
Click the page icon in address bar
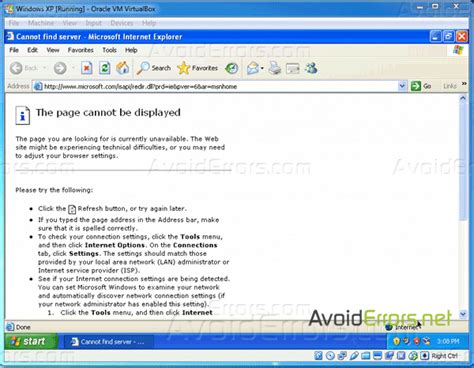pyautogui.click(x=38, y=86)
